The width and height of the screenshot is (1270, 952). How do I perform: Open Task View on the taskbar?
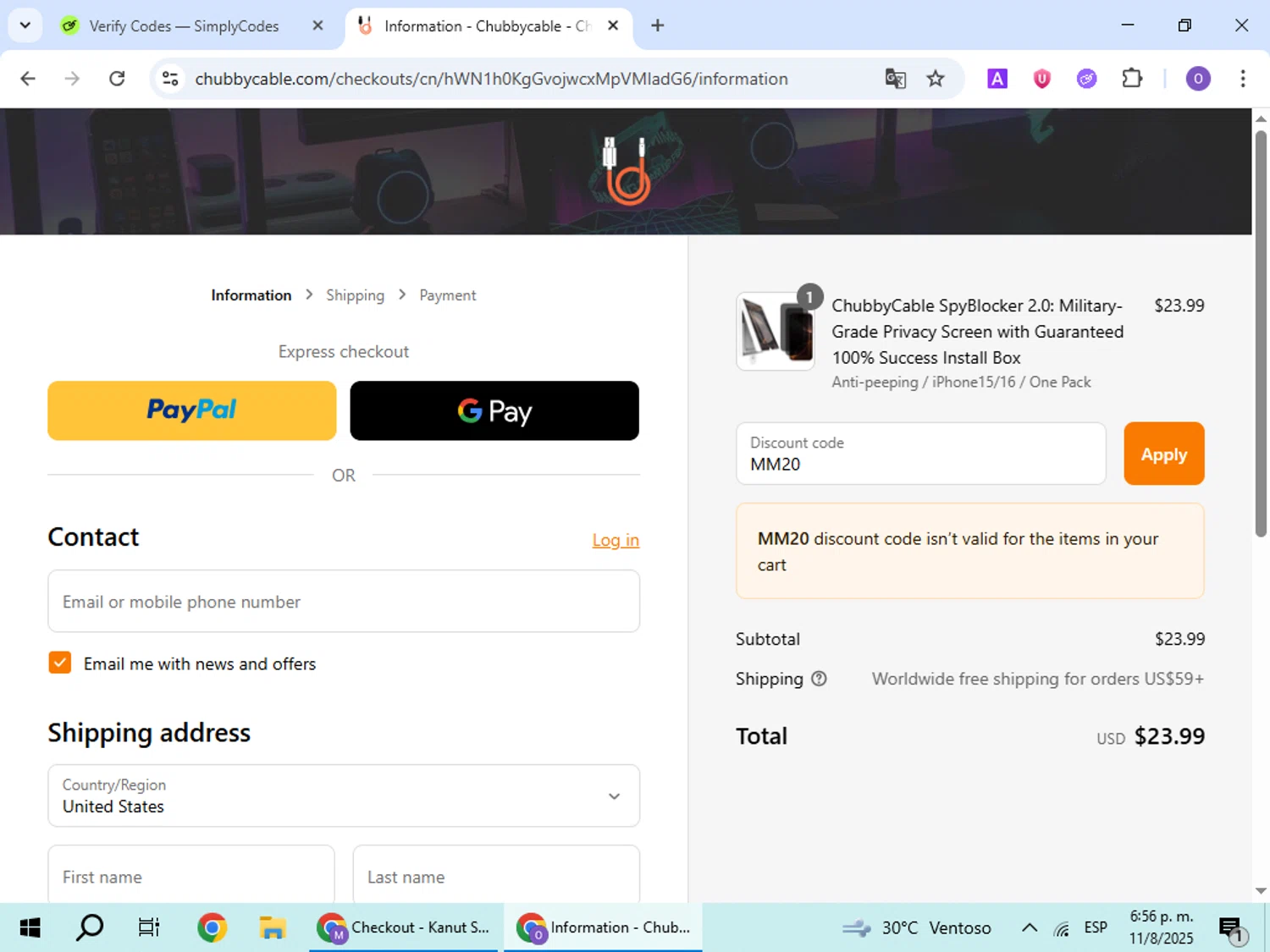149,927
